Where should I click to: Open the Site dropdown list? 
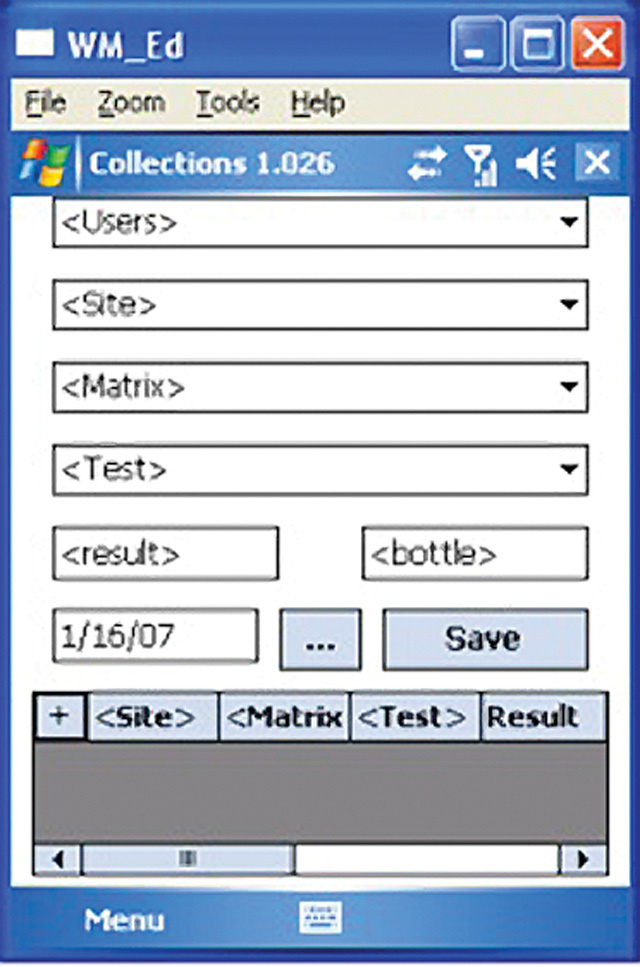(x=570, y=304)
